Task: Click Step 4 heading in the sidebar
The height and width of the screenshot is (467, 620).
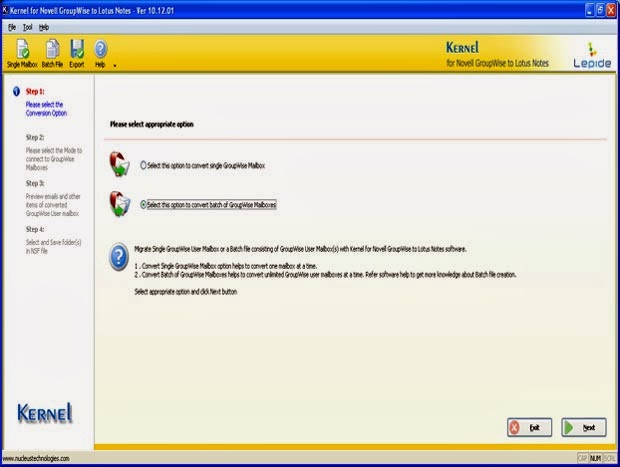Action: pyautogui.click(x=35, y=229)
